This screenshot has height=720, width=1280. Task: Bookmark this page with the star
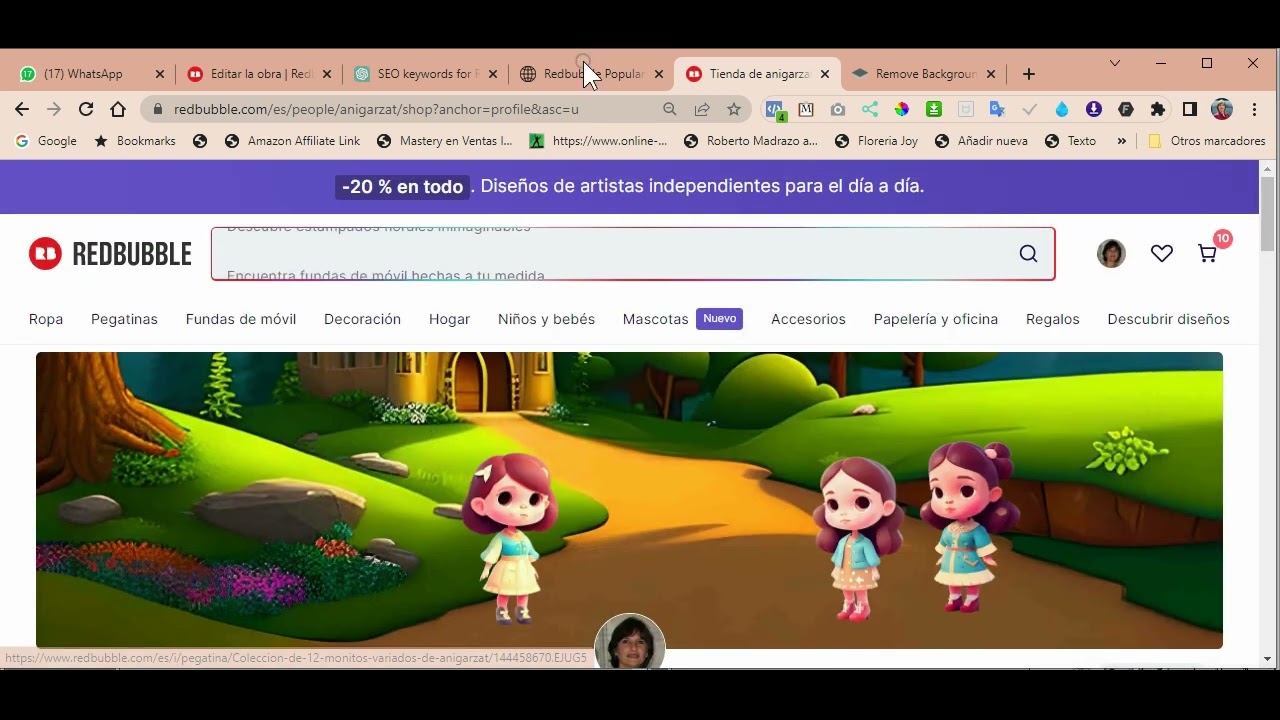[734, 109]
